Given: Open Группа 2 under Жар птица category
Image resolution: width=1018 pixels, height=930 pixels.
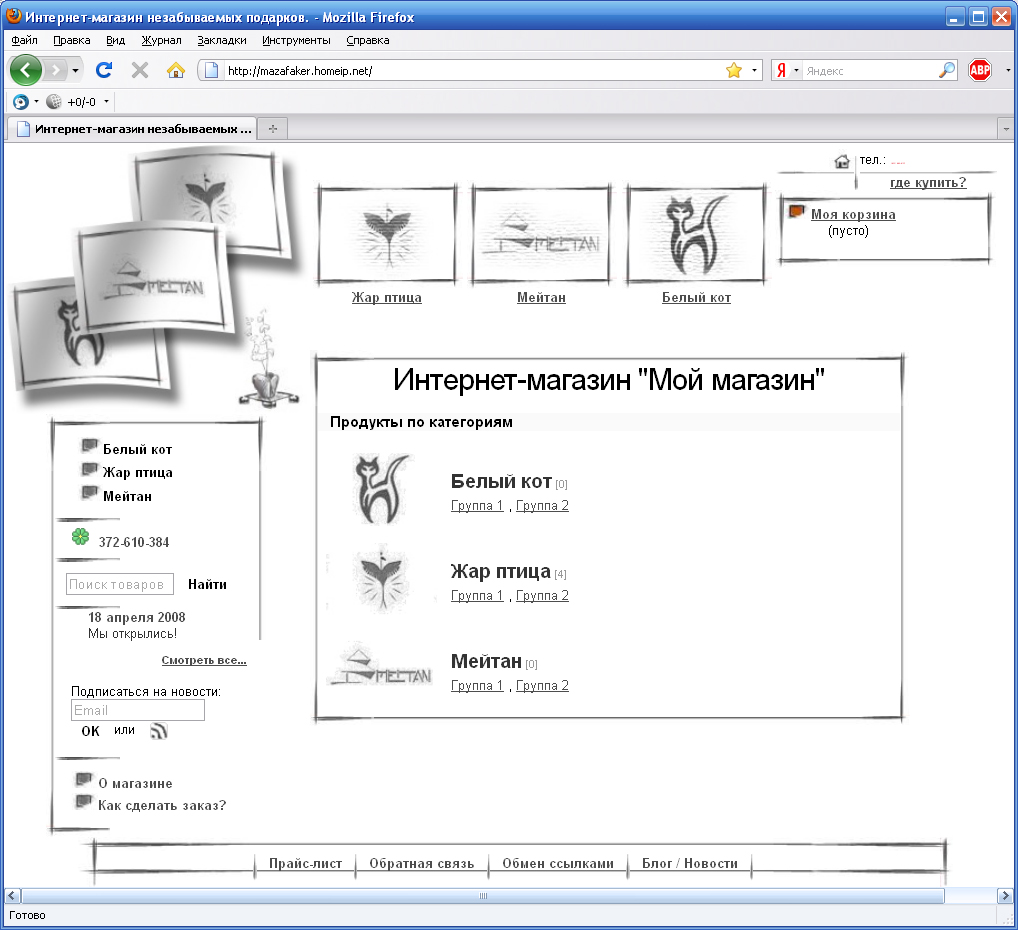Looking at the screenshot, I should 542,596.
